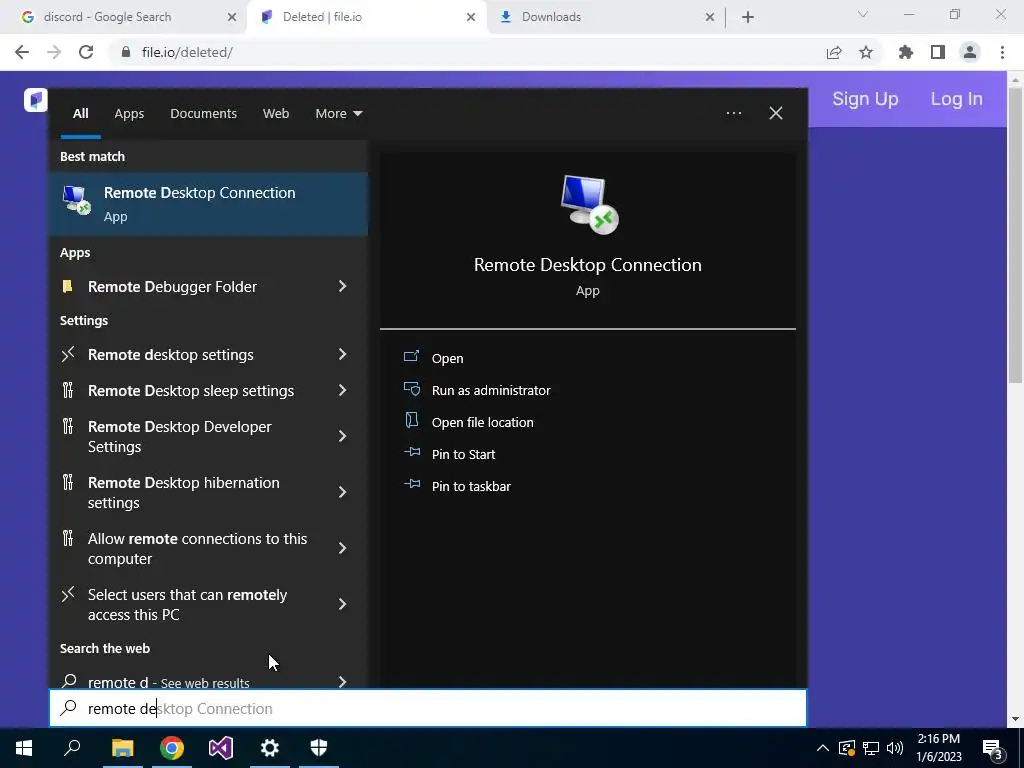This screenshot has height=768, width=1024.
Task: Switch to discord - Google Search tab
Action: 124,17
